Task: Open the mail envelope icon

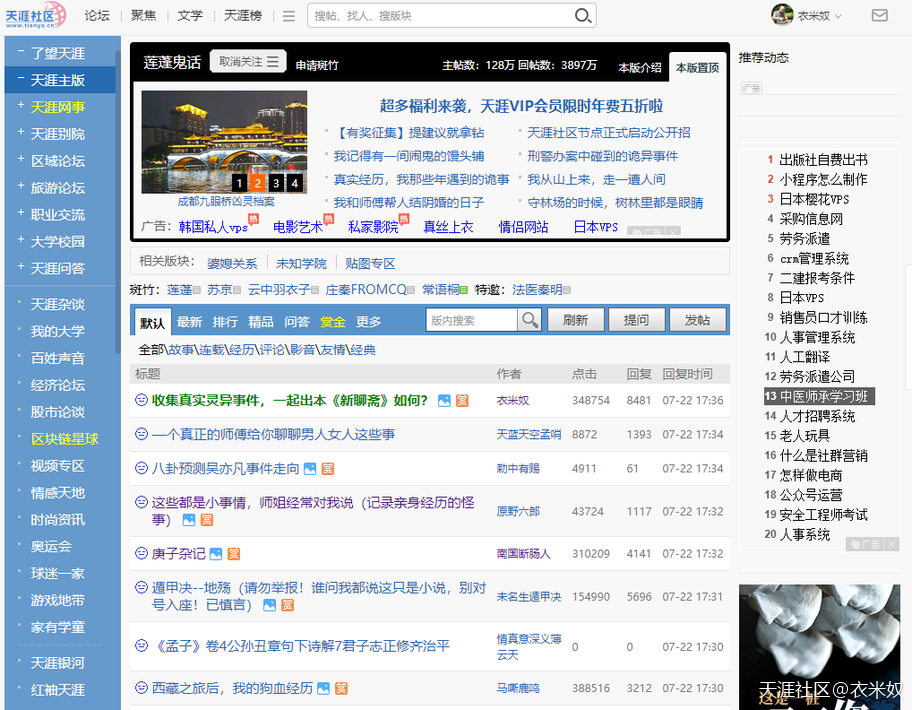Action: pos(879,16)
